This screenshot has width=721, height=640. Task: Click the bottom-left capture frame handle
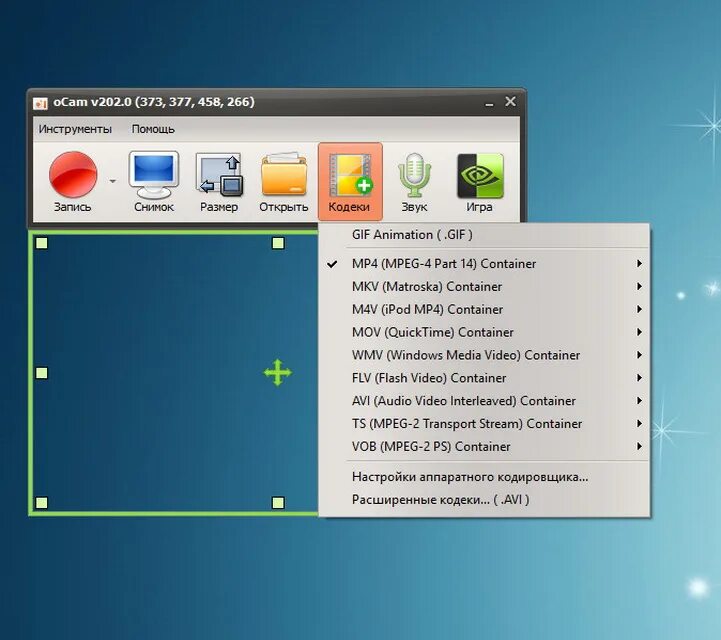(x=42, y=503)
